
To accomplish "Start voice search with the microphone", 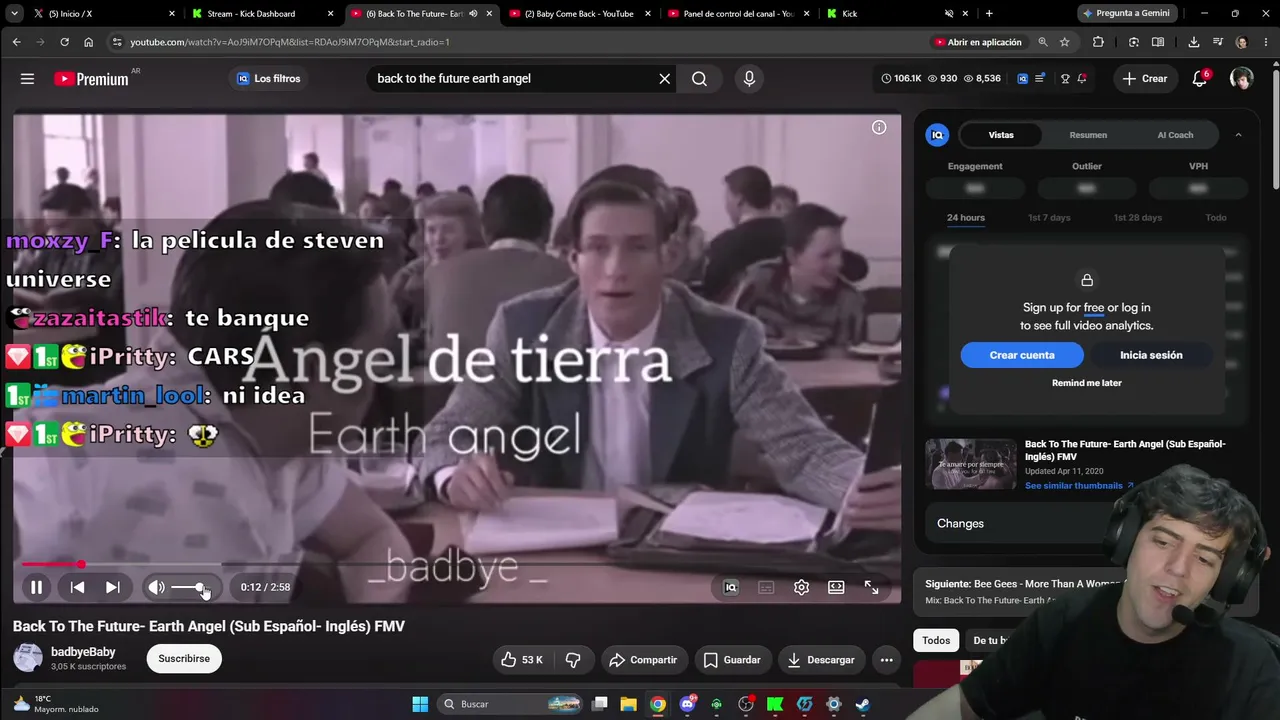I will [749, 79].
